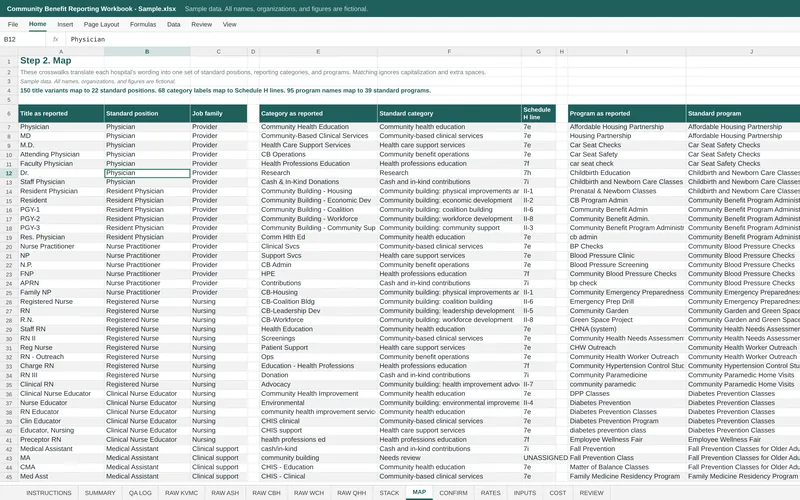The image size is (800, 500).
Task: Open the RAW QHH sheet tab
Action: 352,493
